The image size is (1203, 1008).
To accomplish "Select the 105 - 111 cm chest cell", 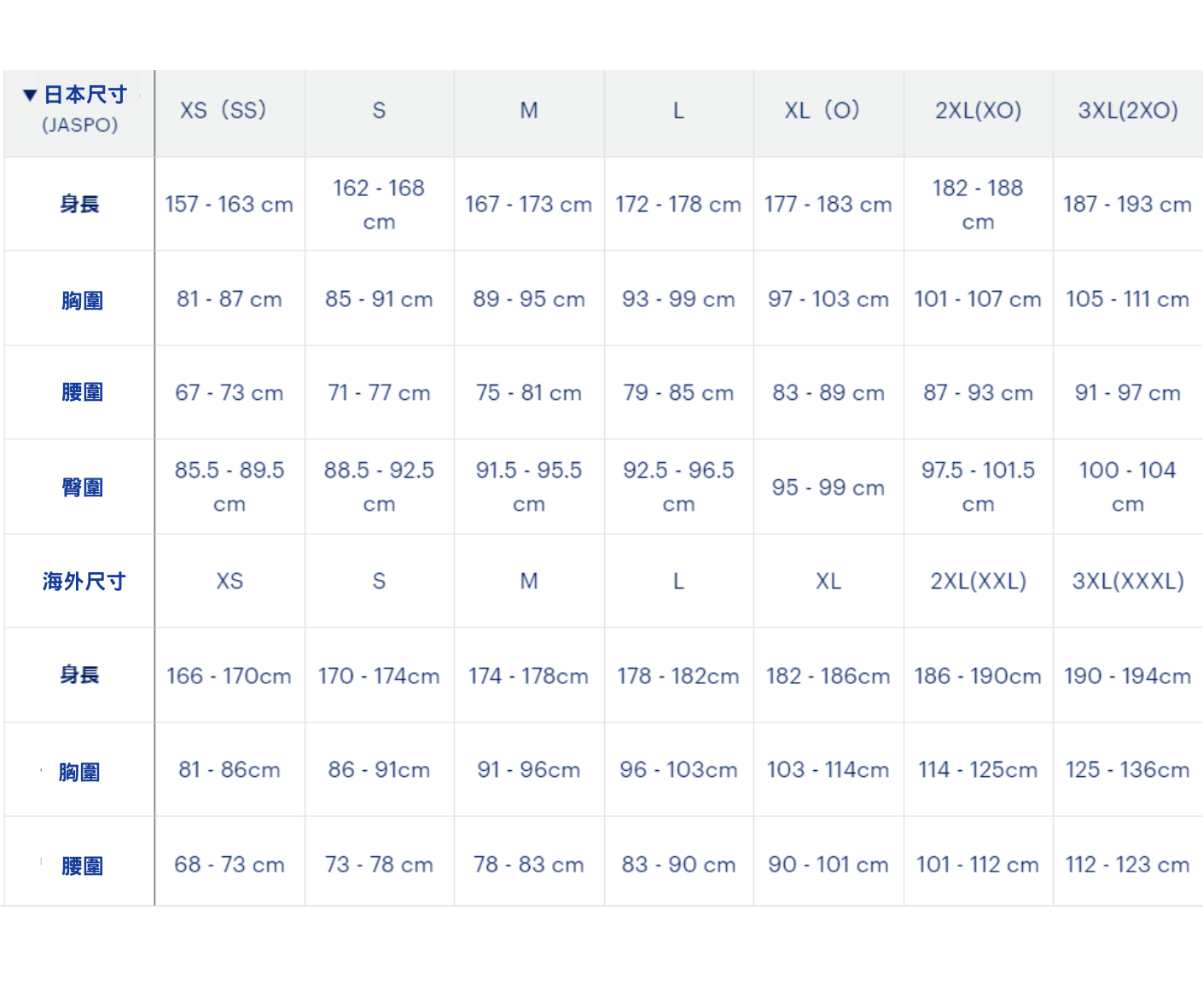I will coord(1127,299).
